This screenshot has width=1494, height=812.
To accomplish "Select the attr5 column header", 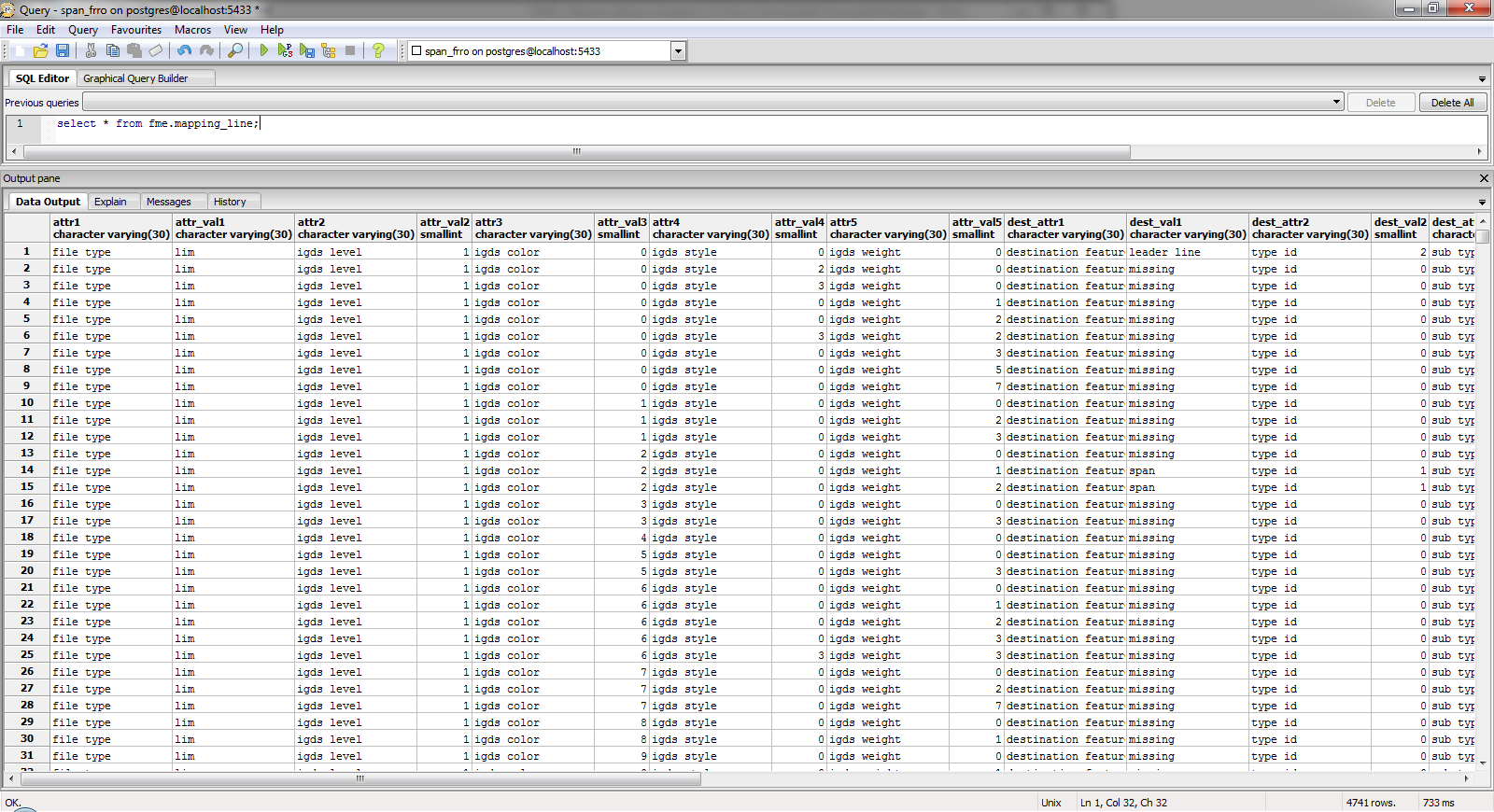I will pyautogui.click(x=888, y=229).
